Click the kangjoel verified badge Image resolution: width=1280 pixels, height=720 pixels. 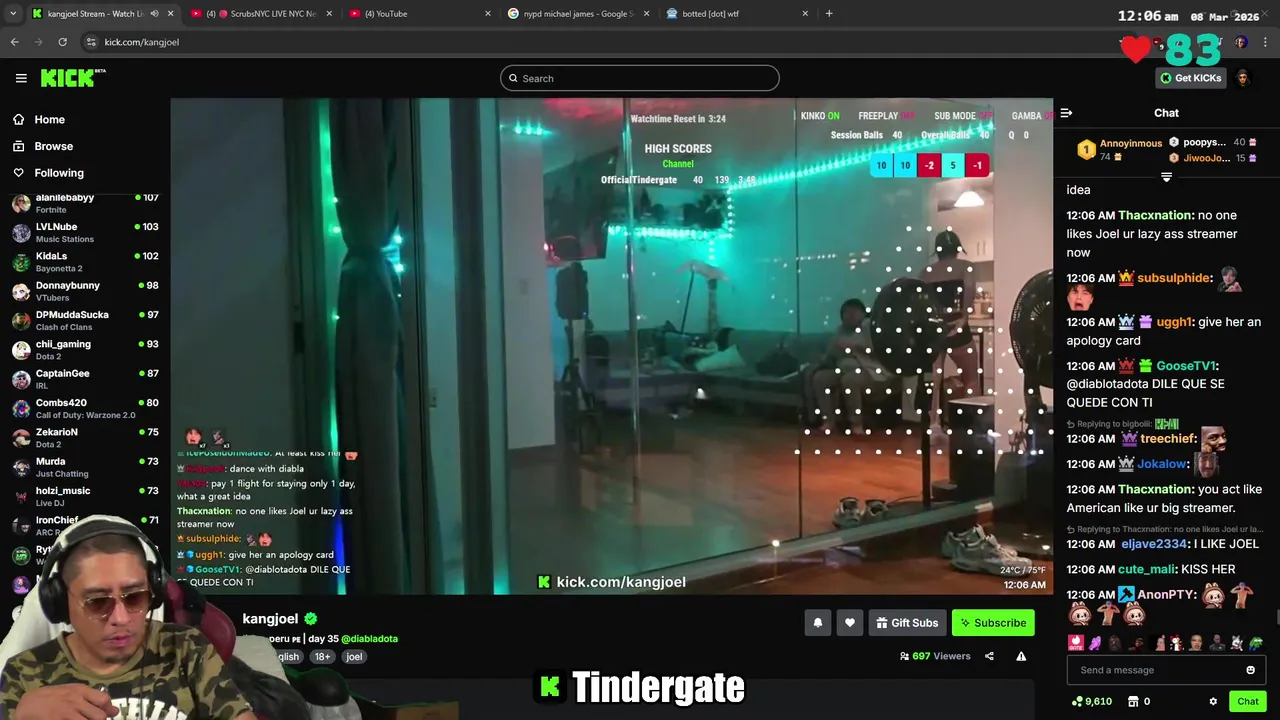(x=311, y=619)
